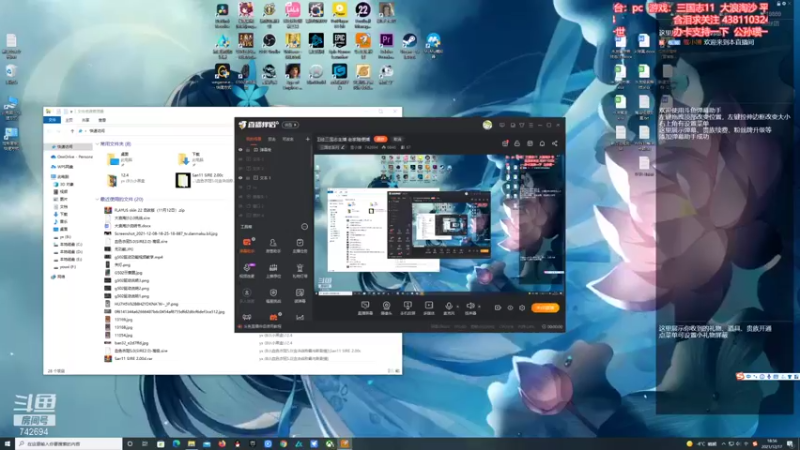Screen dimensions: 800x450
Task: Open the speaker device dropdown arrow
Action: (479, 306)
